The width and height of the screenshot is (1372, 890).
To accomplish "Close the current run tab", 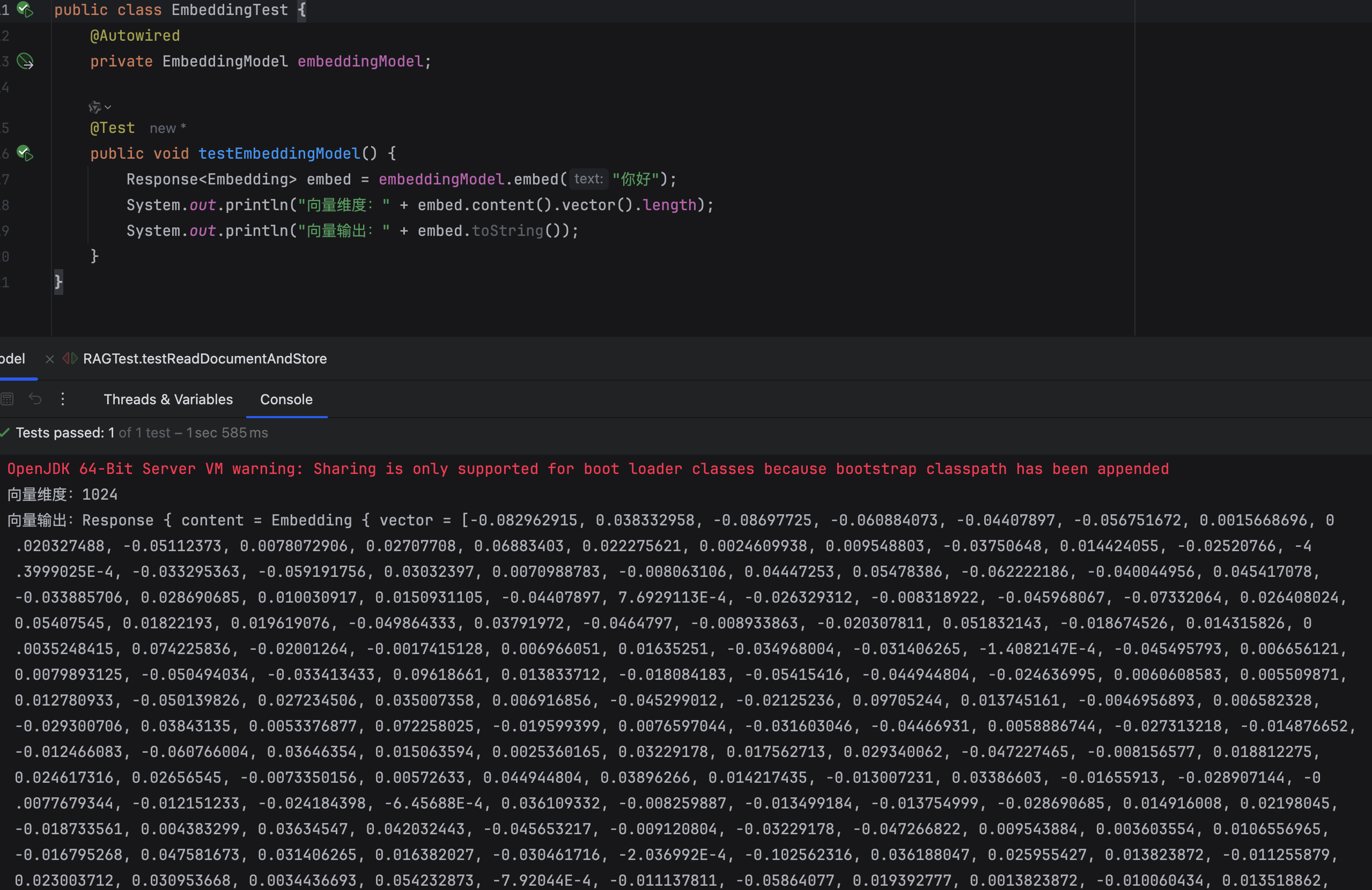I will (x=49, y=359).
